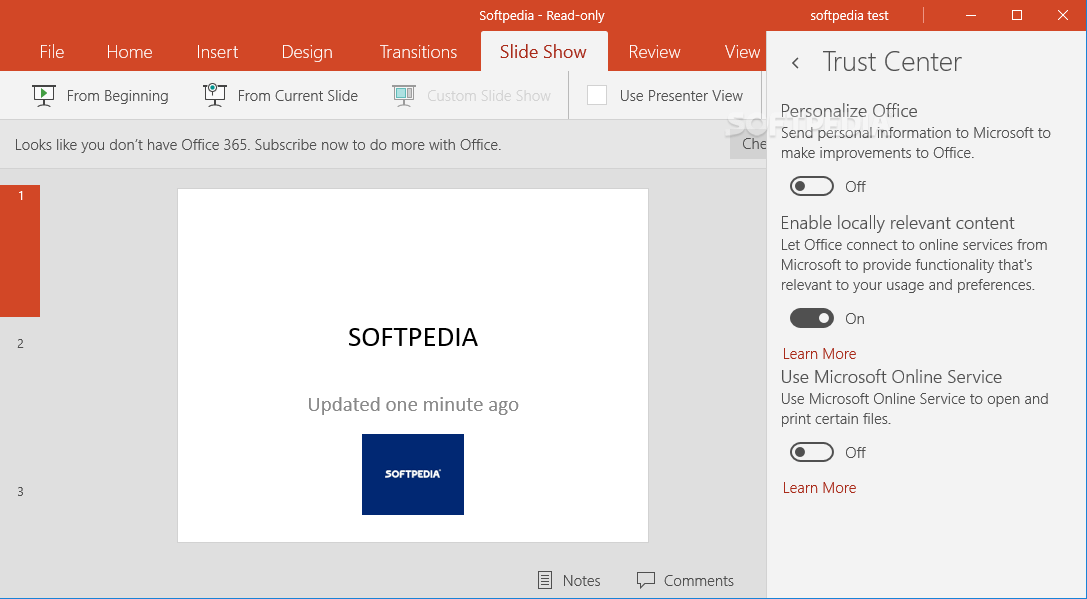The image size is (1087, 599).
Task: Switch to the Review tab
Action: (x=654, y=51)
